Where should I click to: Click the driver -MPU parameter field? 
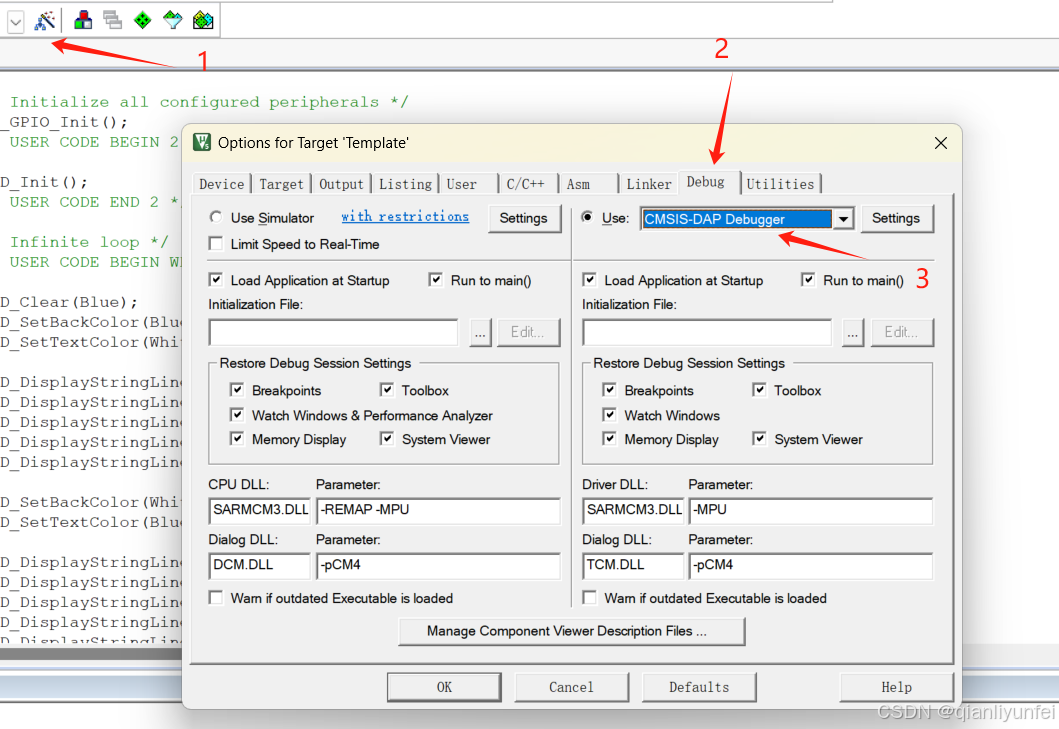pos(811,510)
